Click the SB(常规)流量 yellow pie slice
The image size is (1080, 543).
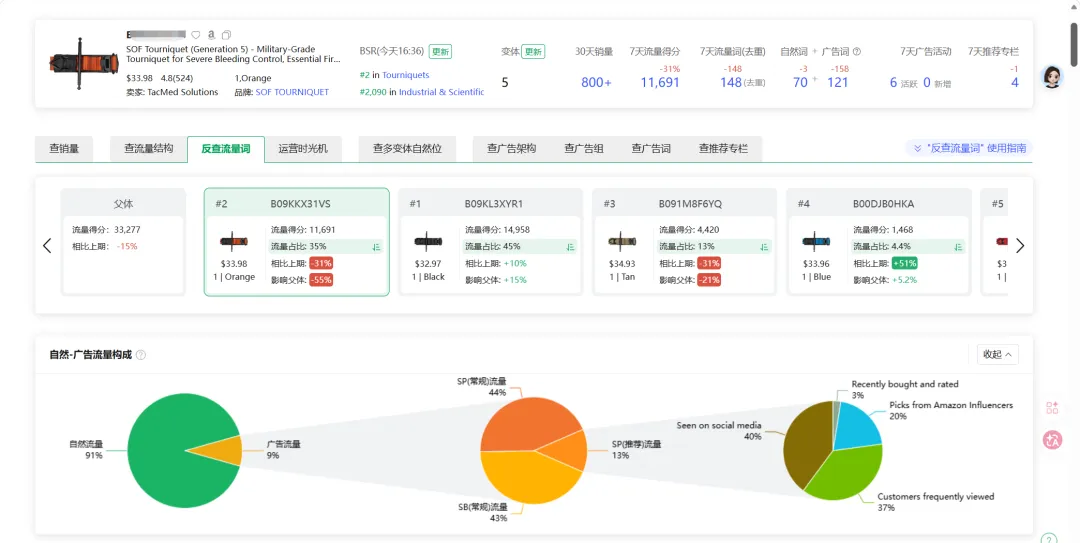click(523, 479)
